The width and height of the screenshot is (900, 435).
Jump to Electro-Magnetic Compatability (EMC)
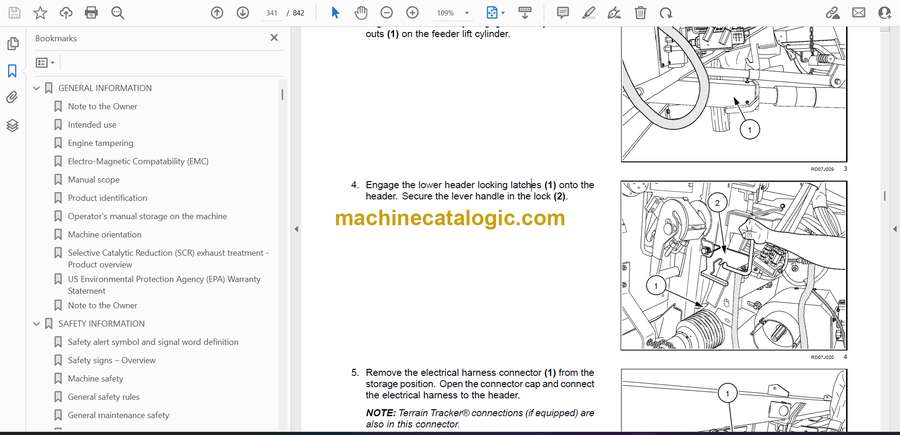tap(138, 161)
